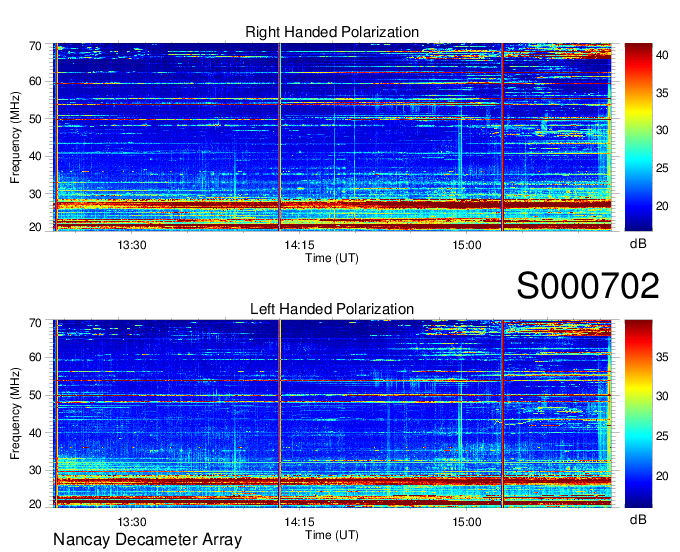Click the 40 value on top color bar
This screenshot has height=552, width=680.
pyautogui.click(x=662, y=55)
